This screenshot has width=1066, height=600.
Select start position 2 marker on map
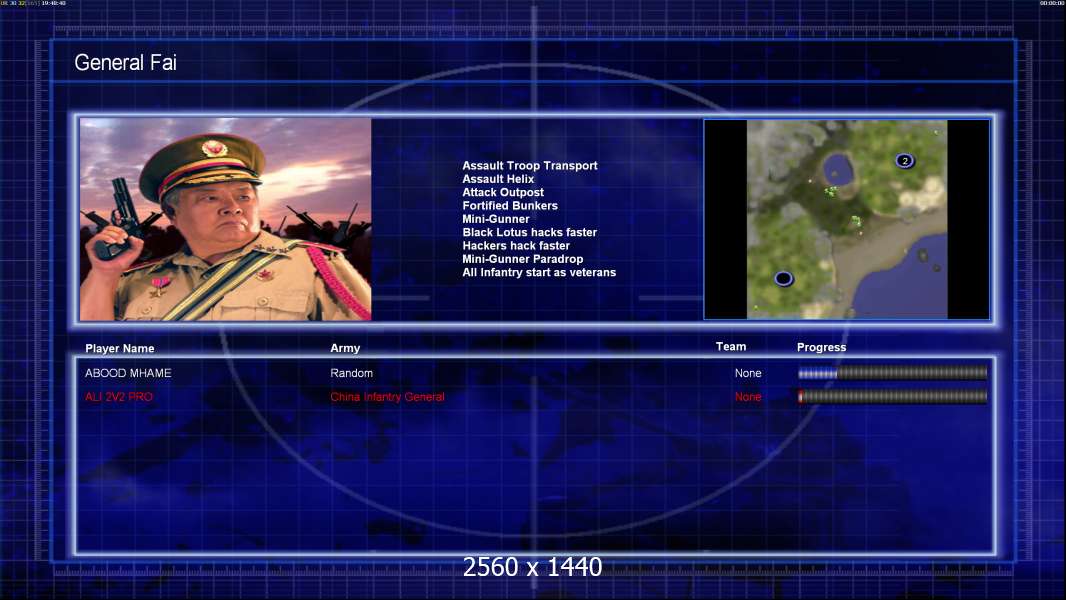point(904,161)
